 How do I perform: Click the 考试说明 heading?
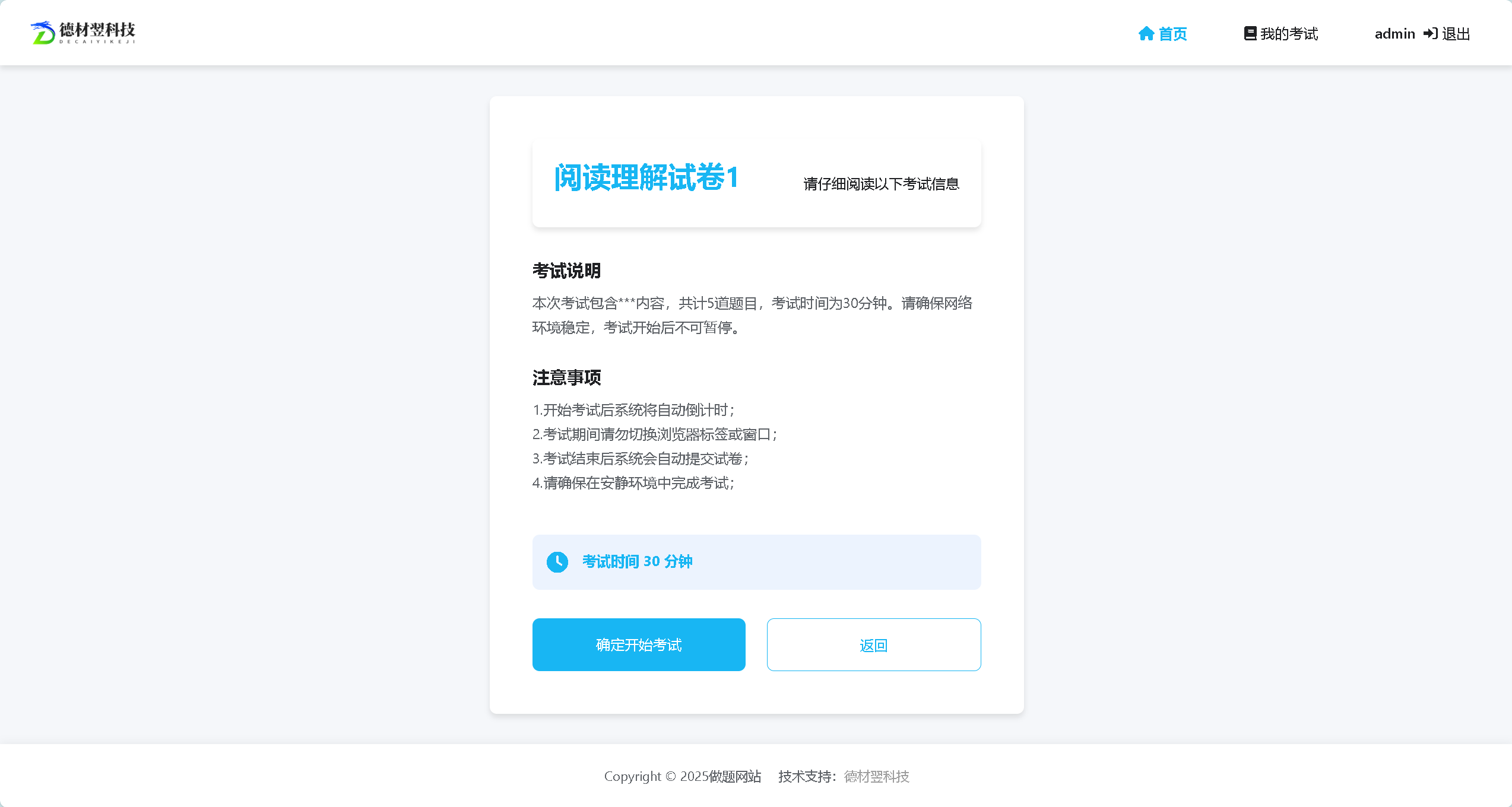(x=566, y=271)
